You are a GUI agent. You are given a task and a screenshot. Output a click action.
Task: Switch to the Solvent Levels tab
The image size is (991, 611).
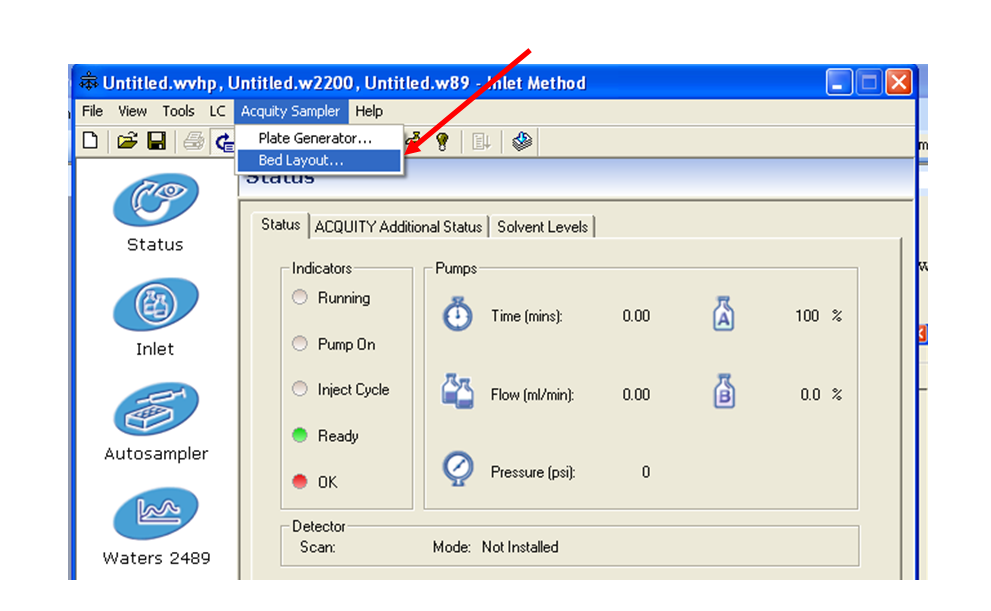point(542,227)
